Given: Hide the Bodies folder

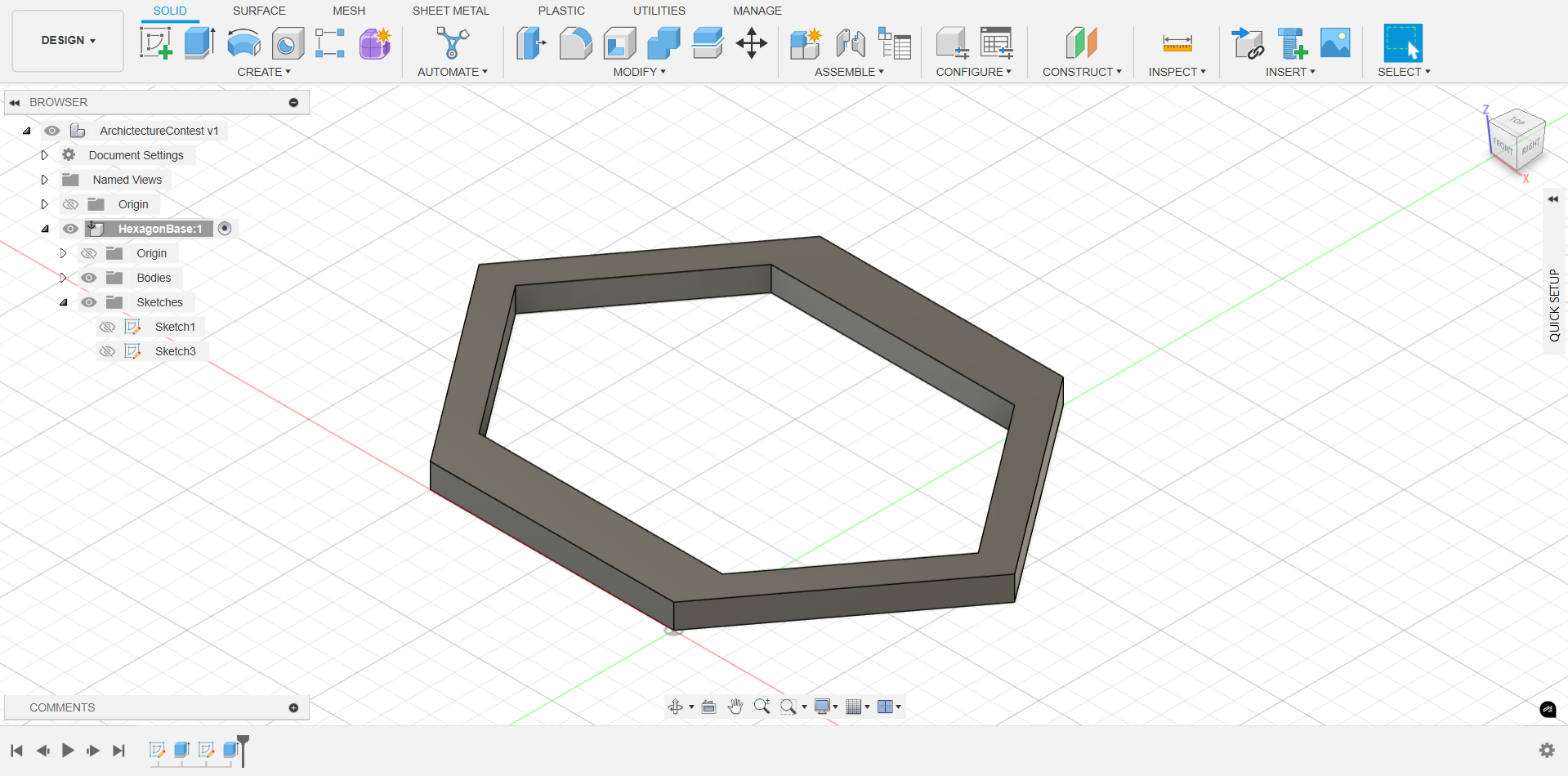Looking at the screenshot, I should [x=89, y=278].
